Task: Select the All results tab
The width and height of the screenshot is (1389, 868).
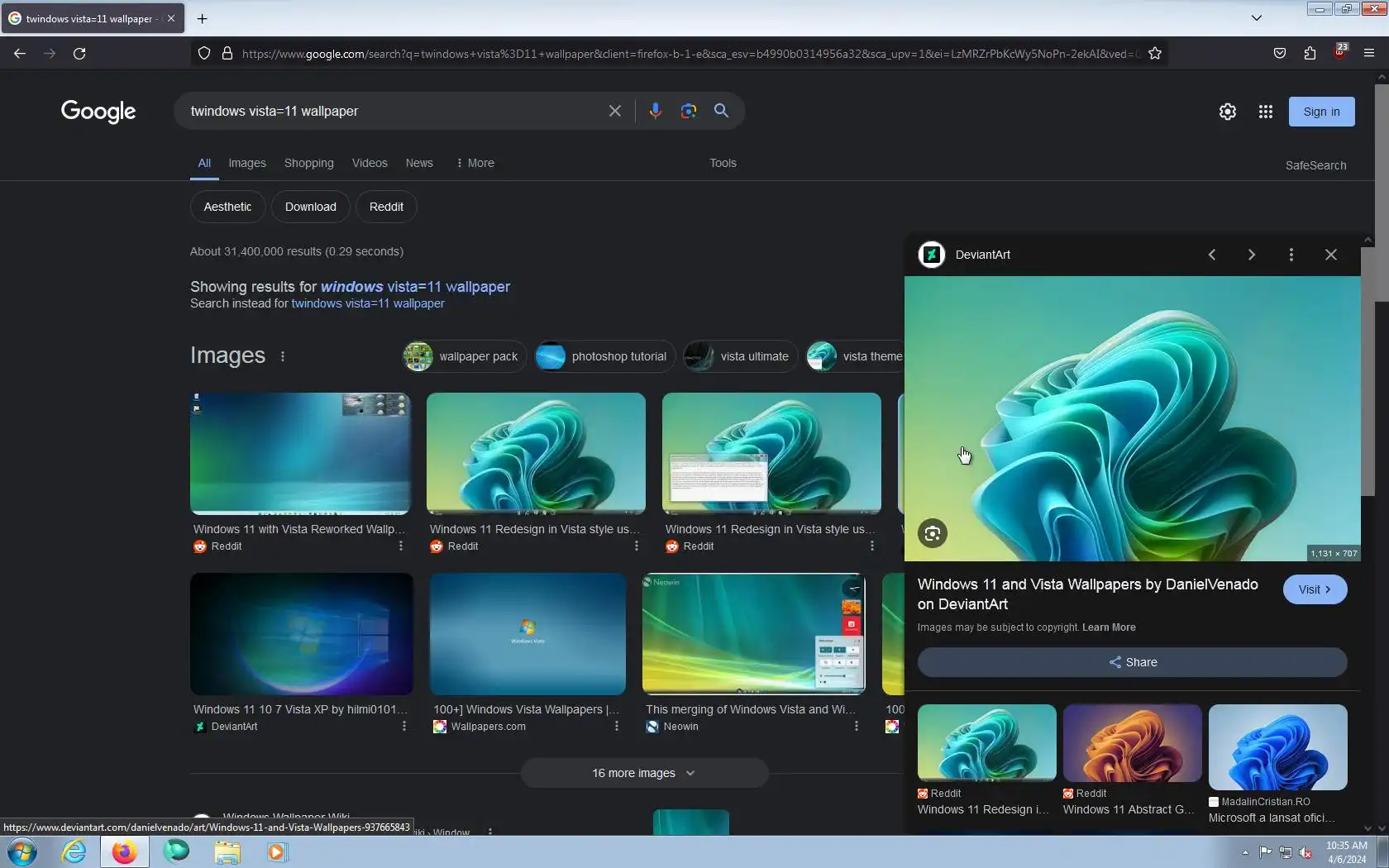Action: [204, 163]
